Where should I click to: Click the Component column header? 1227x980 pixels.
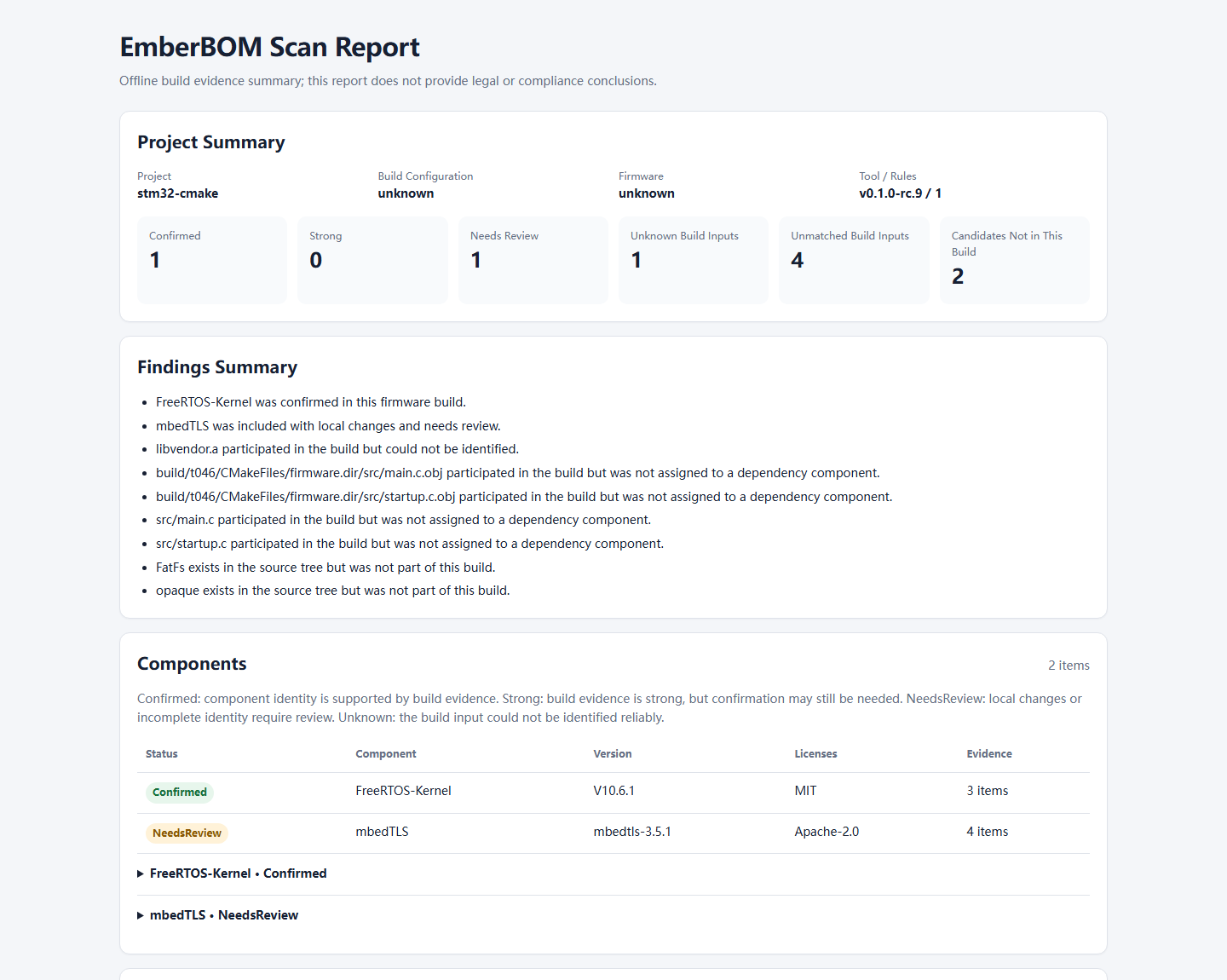pyautogui.click(x=386, y=754)
